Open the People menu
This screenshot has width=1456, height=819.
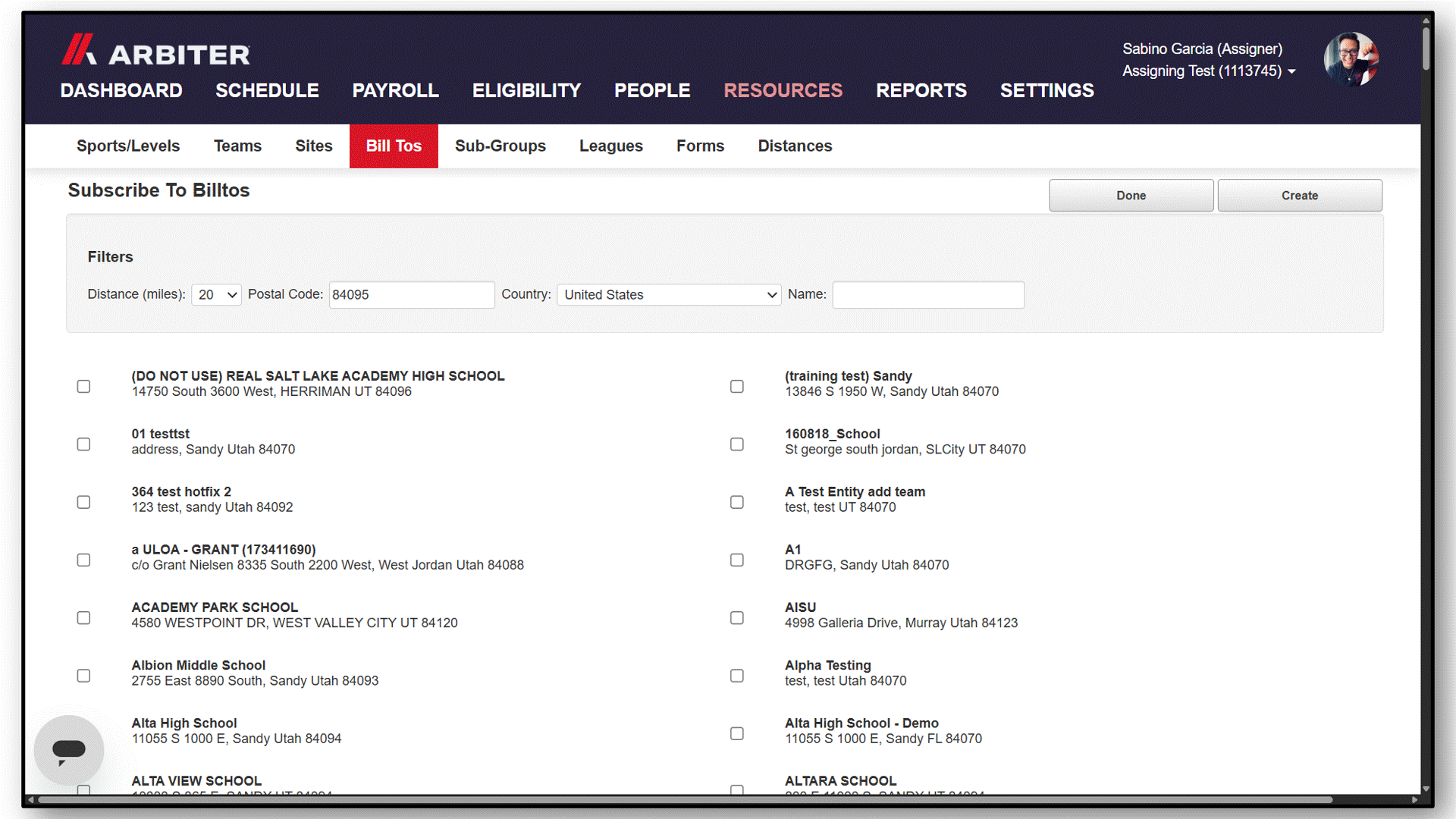click(x=652, y=90)
